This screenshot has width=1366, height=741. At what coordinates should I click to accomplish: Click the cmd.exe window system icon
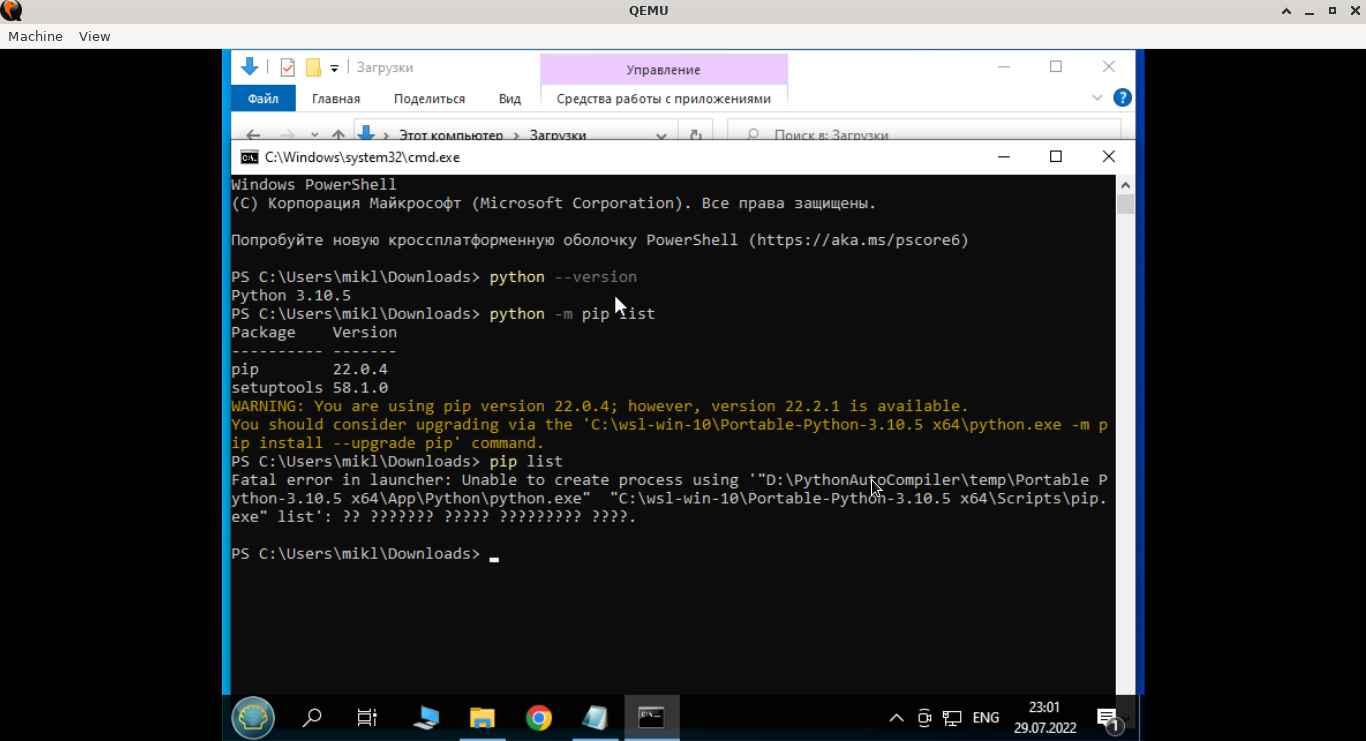[x=249, y=157]
